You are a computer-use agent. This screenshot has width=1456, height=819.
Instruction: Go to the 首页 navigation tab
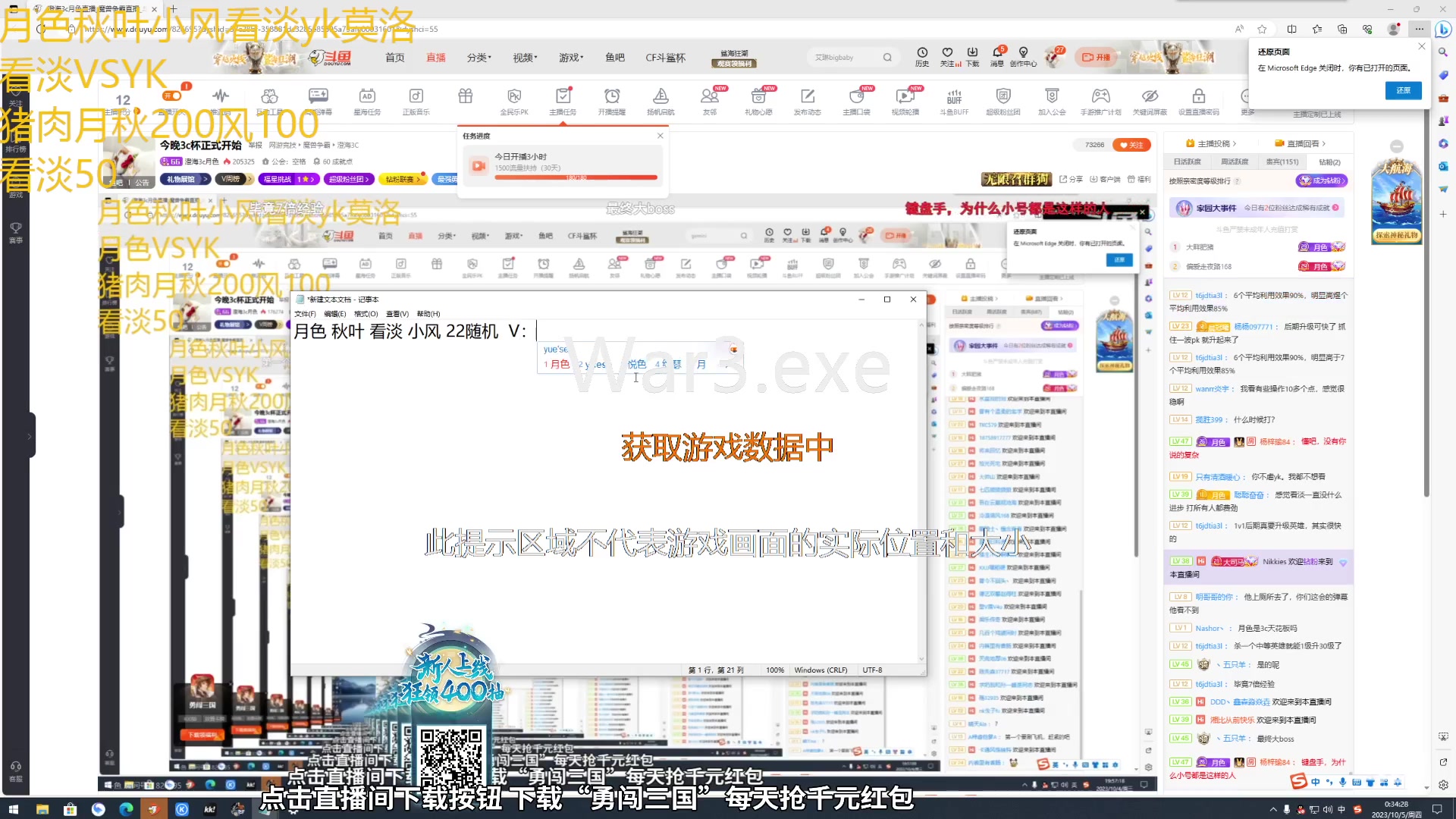(395, 58)
